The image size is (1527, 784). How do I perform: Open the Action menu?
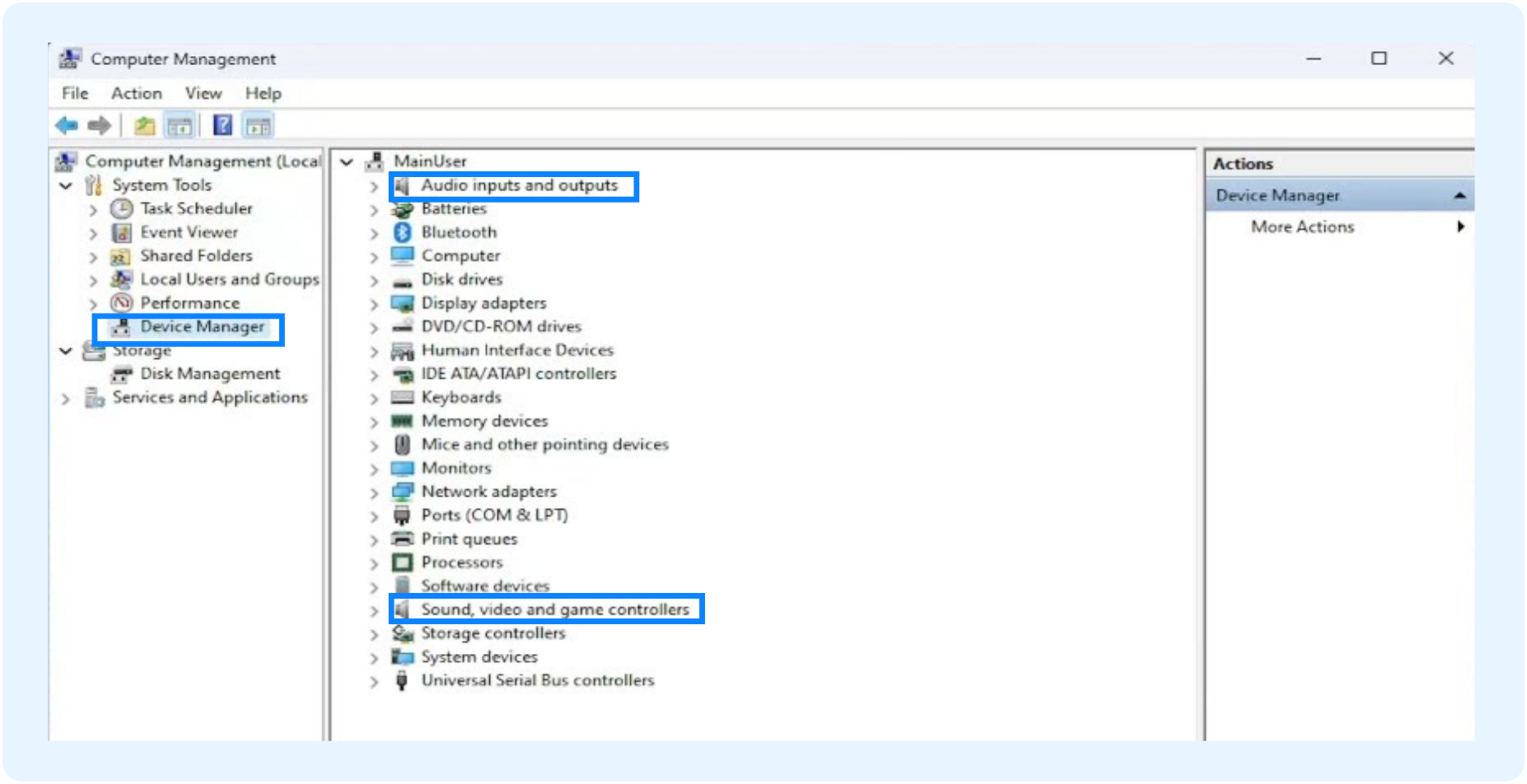(137, 94)
